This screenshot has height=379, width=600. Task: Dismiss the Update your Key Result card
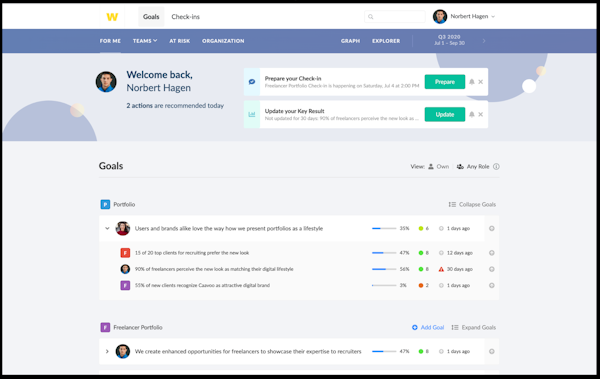[x=481, y=114]
